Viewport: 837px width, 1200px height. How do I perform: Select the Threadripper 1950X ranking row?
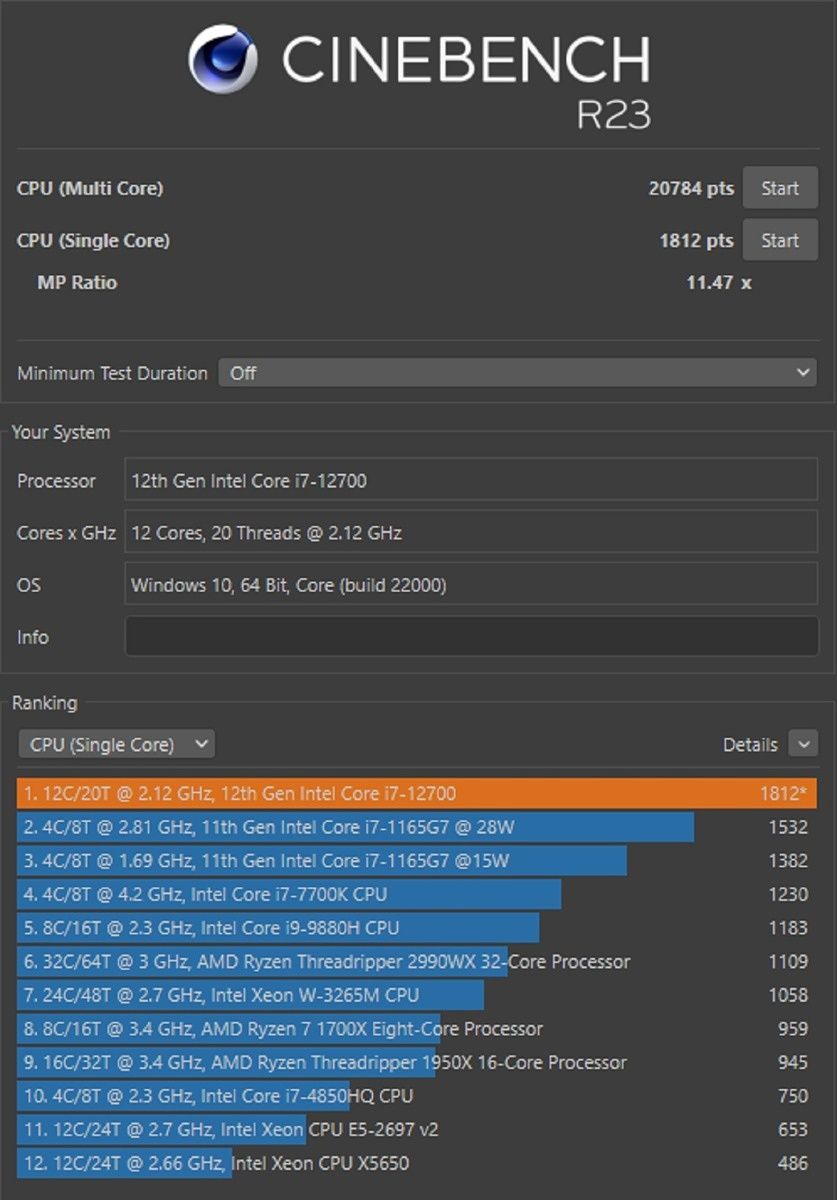click(324, 1062)
